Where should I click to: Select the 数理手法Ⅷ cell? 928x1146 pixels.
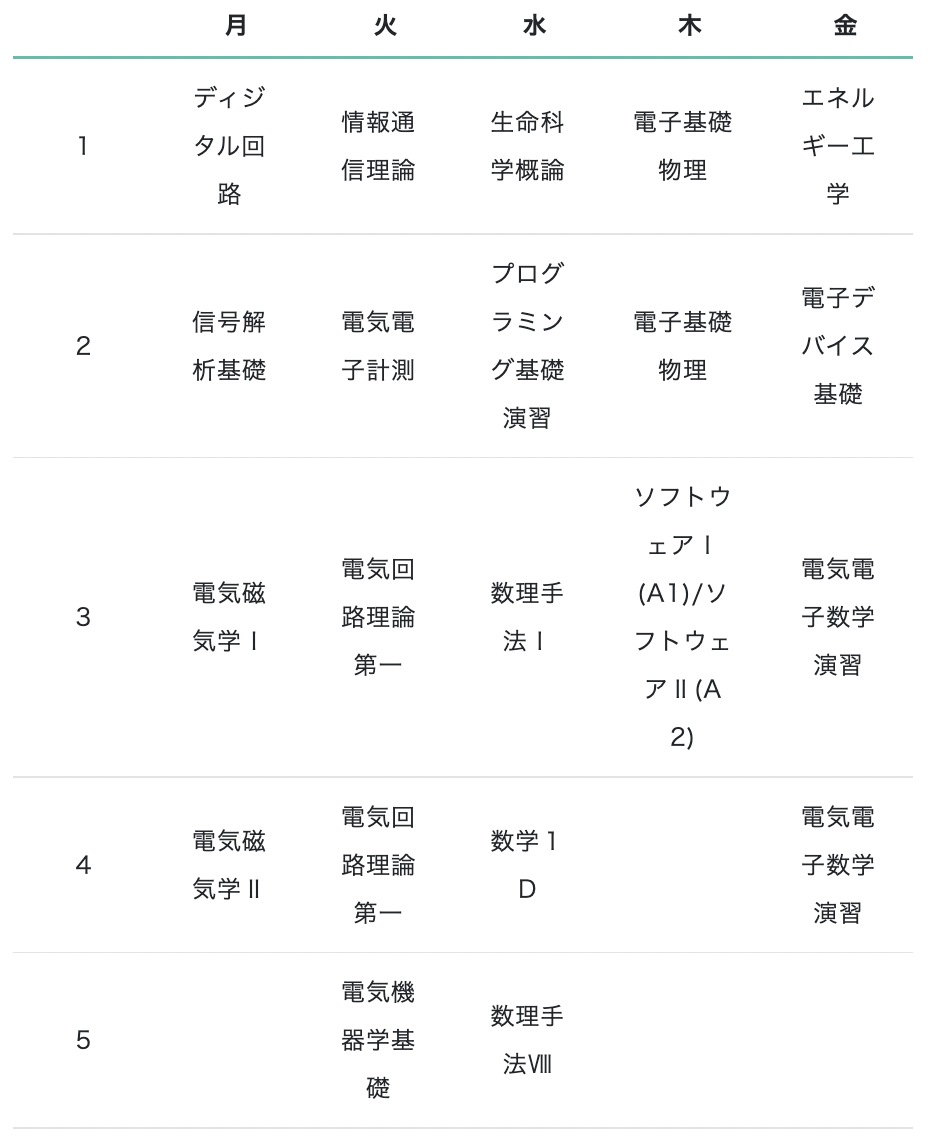tap(527, 1040)
